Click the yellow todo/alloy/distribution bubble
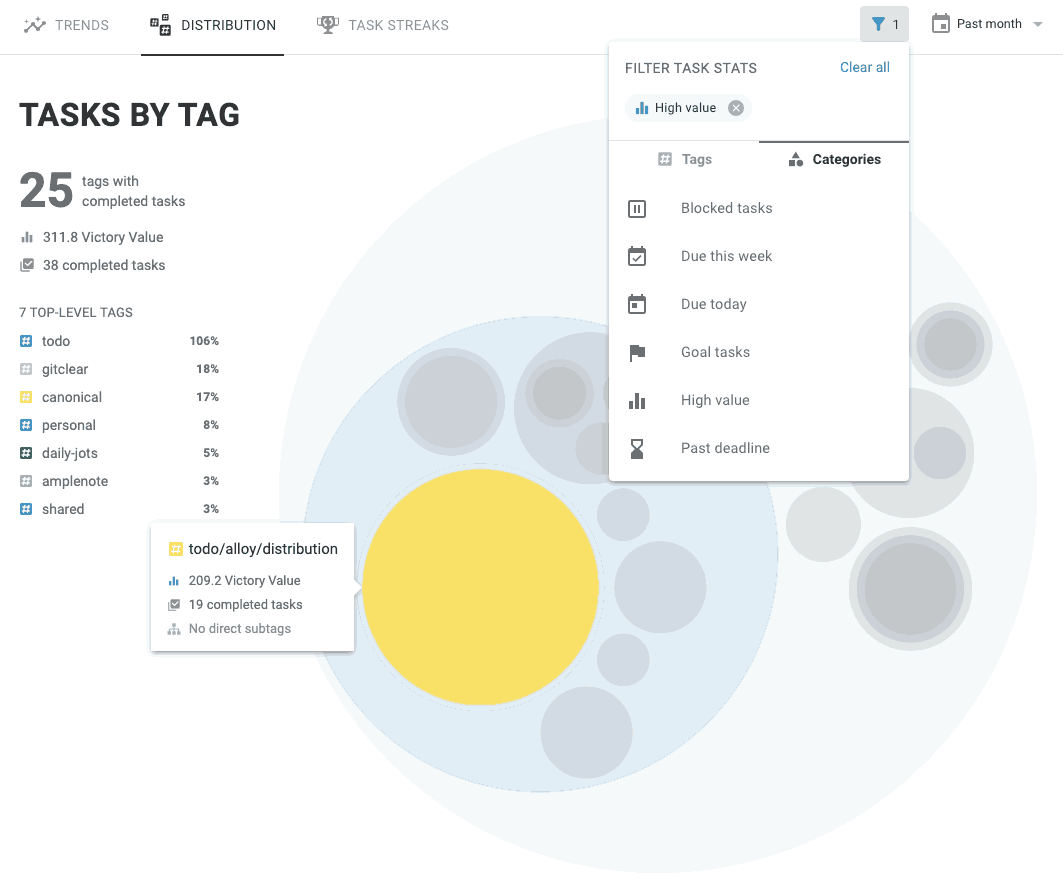The width and height of the screenshot is (1063, 890). point(480,588)
